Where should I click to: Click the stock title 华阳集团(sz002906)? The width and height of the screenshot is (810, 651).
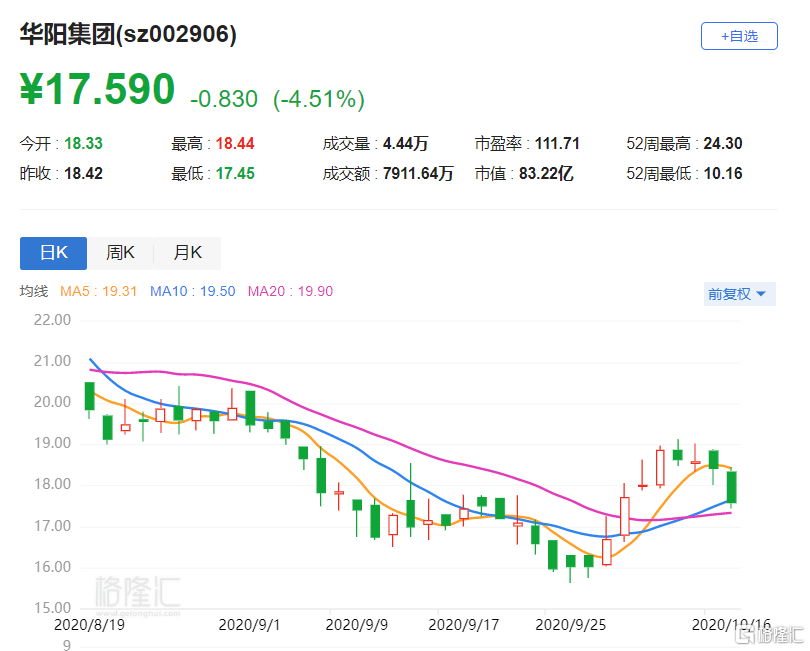tap(128, 35)
